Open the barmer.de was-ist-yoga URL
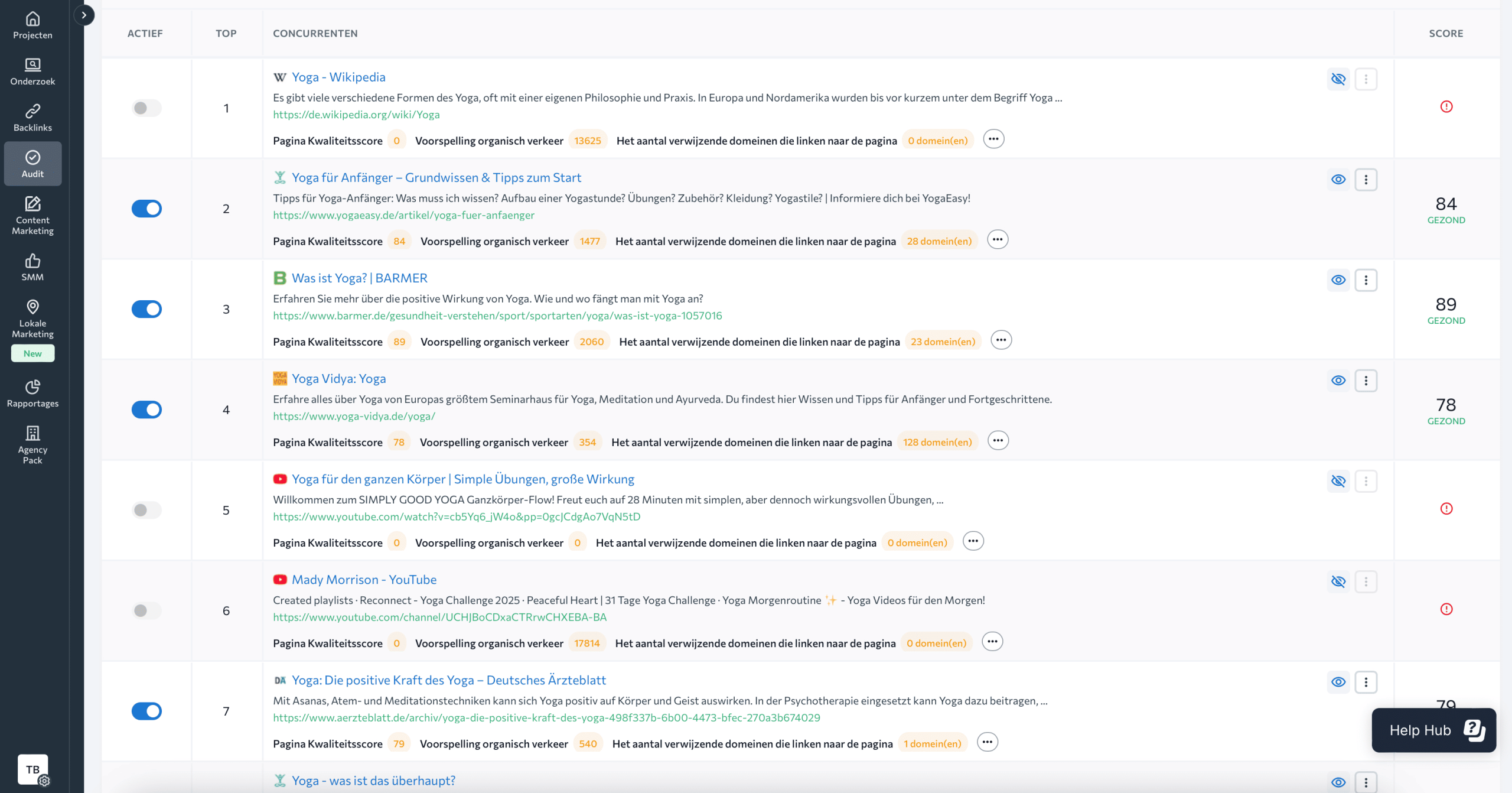This screenshot has height=793, width=1512. 497,316
